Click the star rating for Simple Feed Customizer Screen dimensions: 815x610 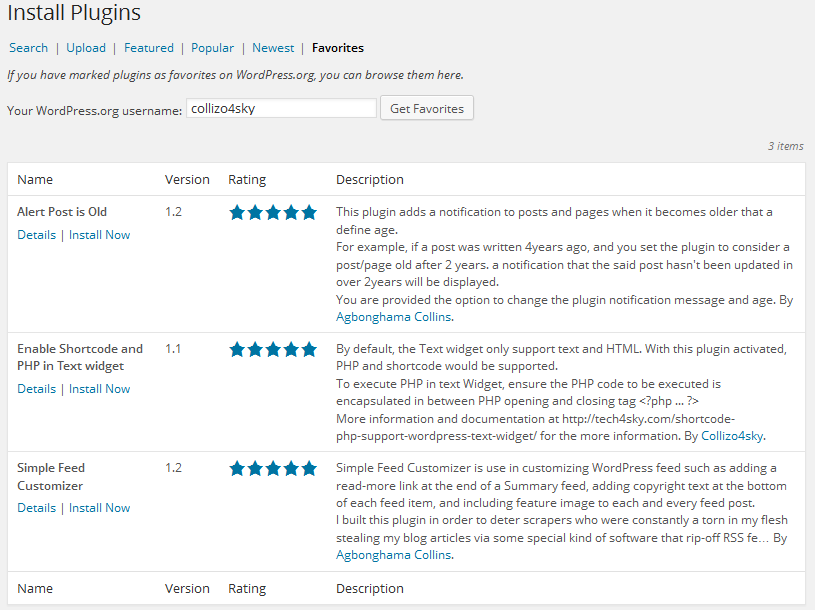[x=273, y=468]
